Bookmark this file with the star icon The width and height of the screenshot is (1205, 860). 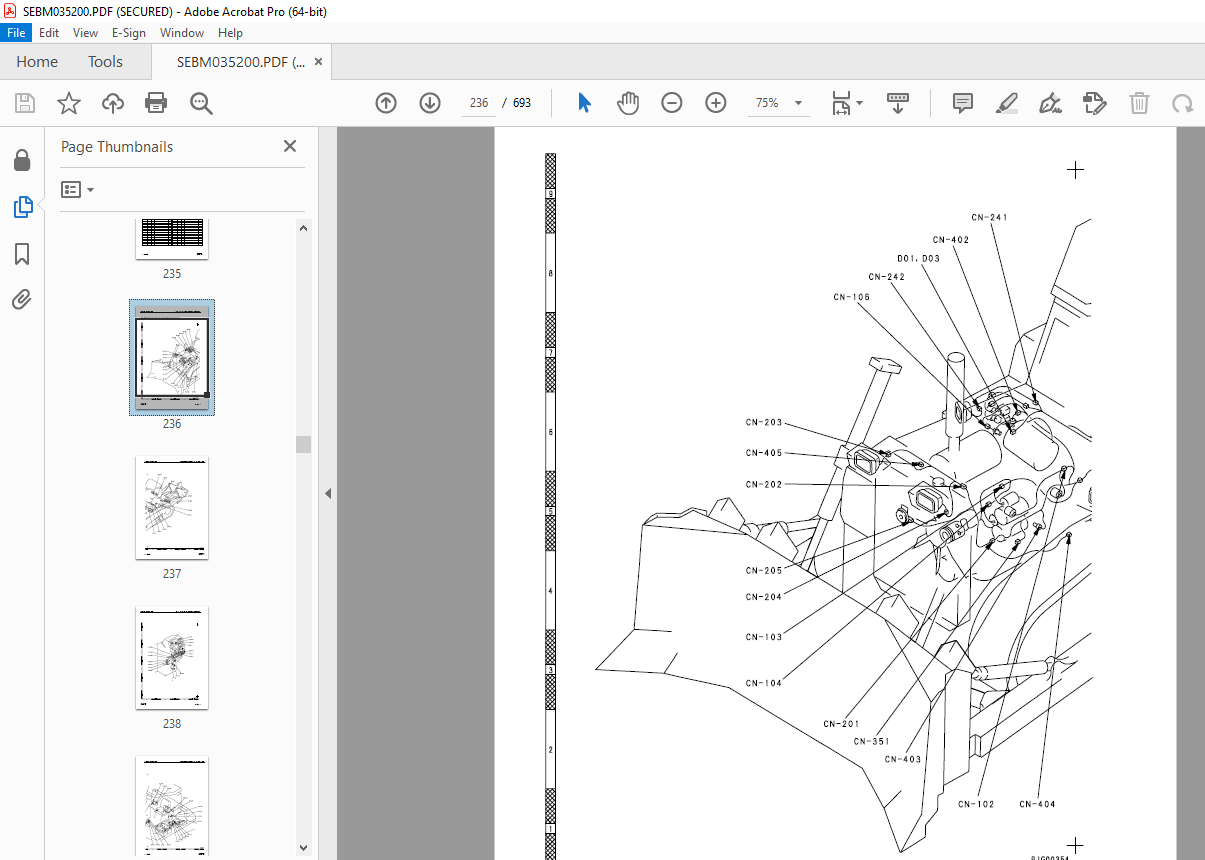[x=69, y=103]
